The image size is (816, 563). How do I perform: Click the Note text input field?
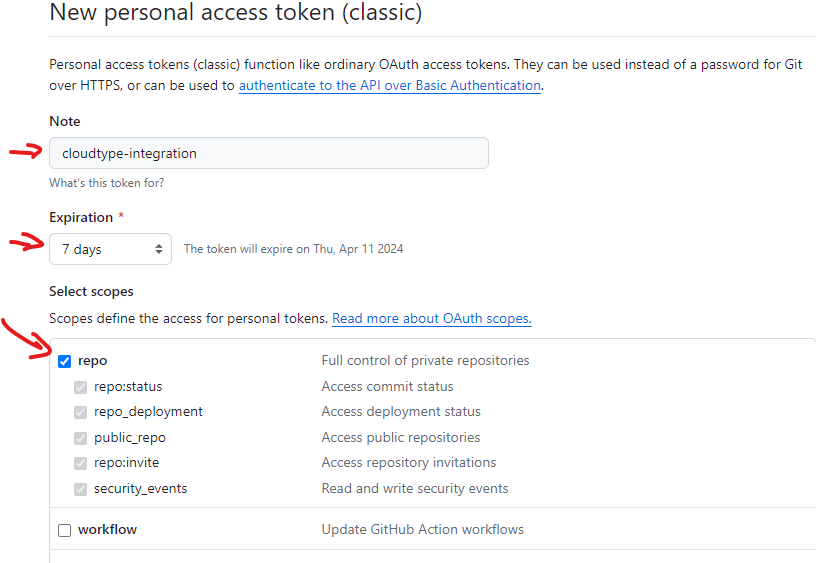pos(268,153)
